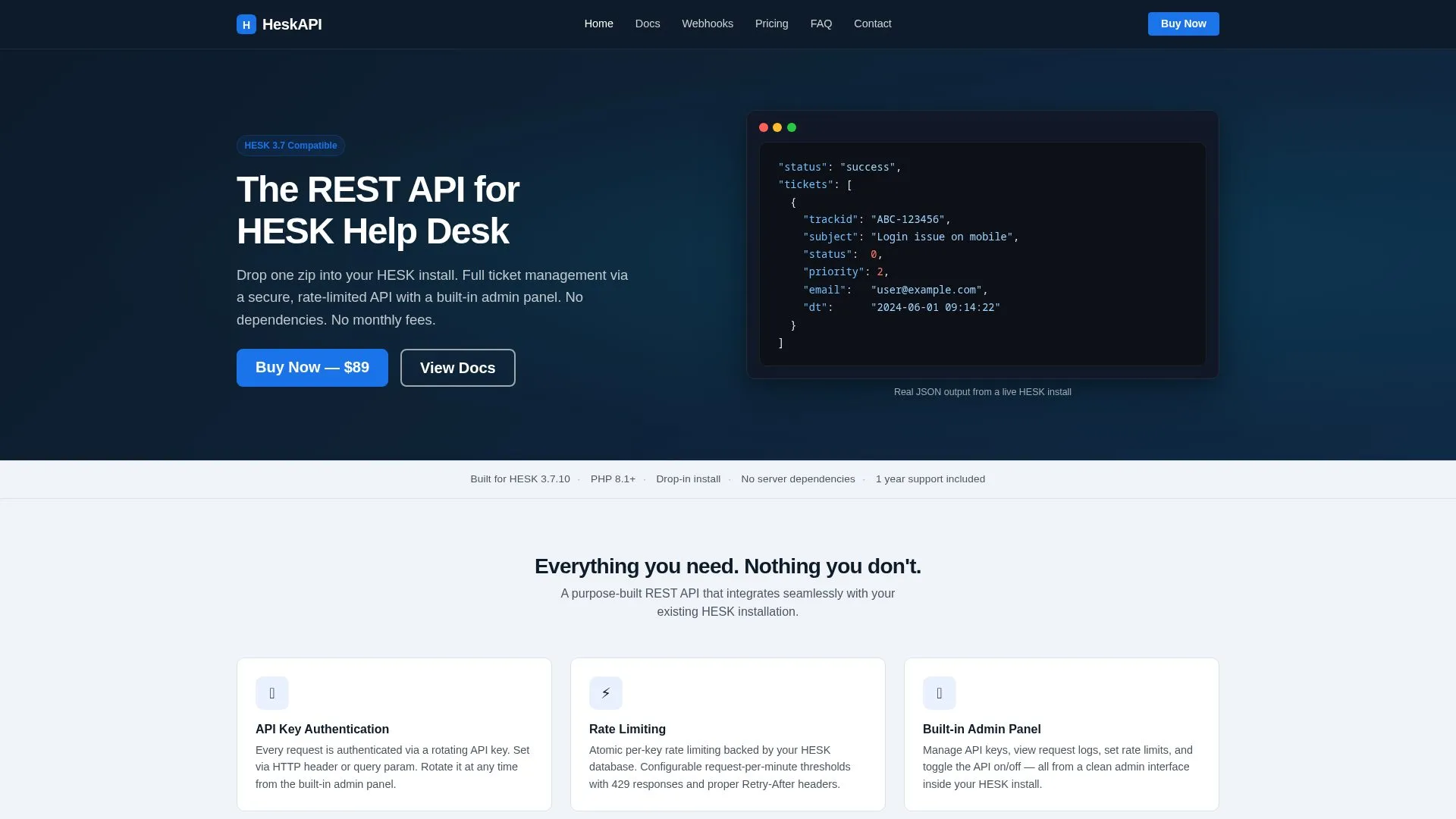This screenshot has height=819, width=1456.
Task: Open the Contact nav item
Action: pos(873,24)
